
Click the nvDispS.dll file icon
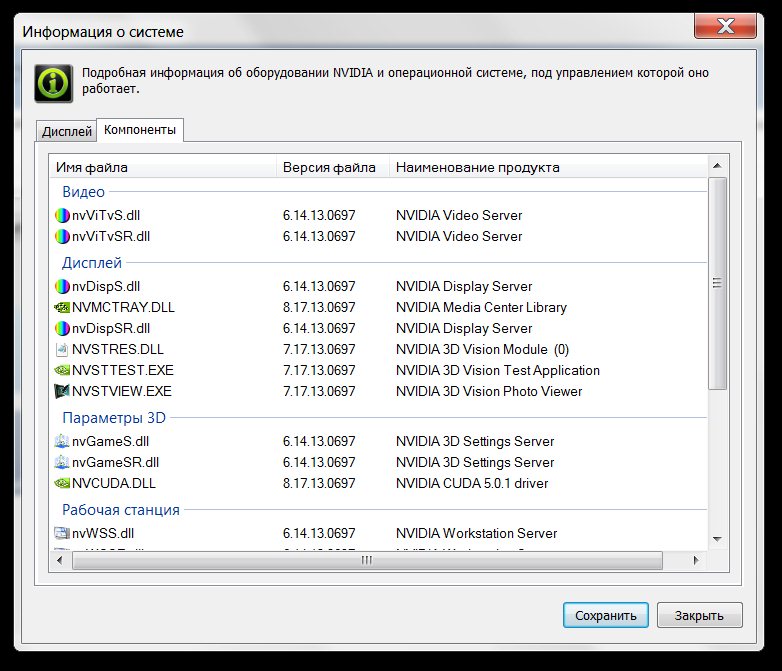62,286
